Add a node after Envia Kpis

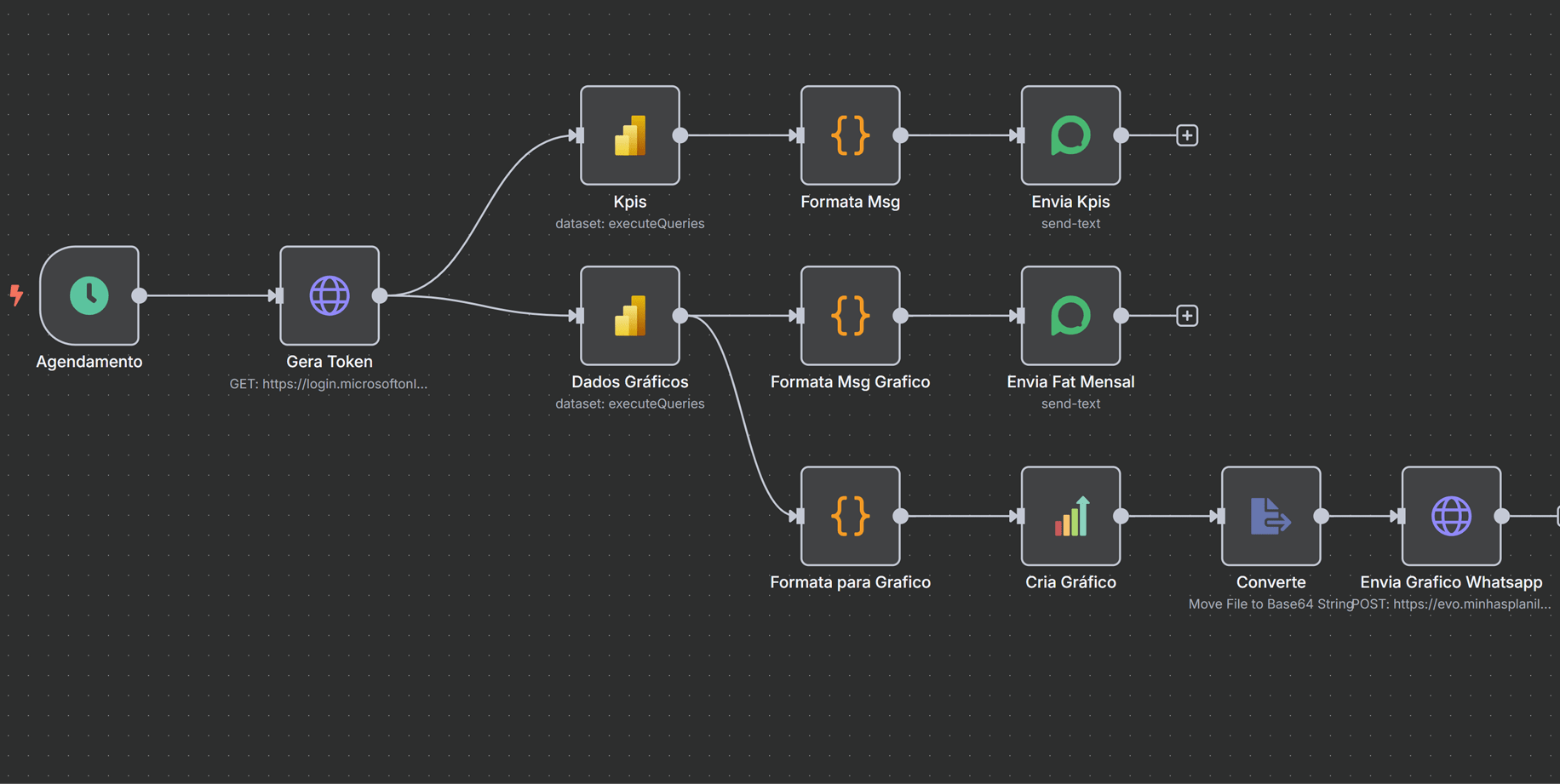coord(1187,135)
